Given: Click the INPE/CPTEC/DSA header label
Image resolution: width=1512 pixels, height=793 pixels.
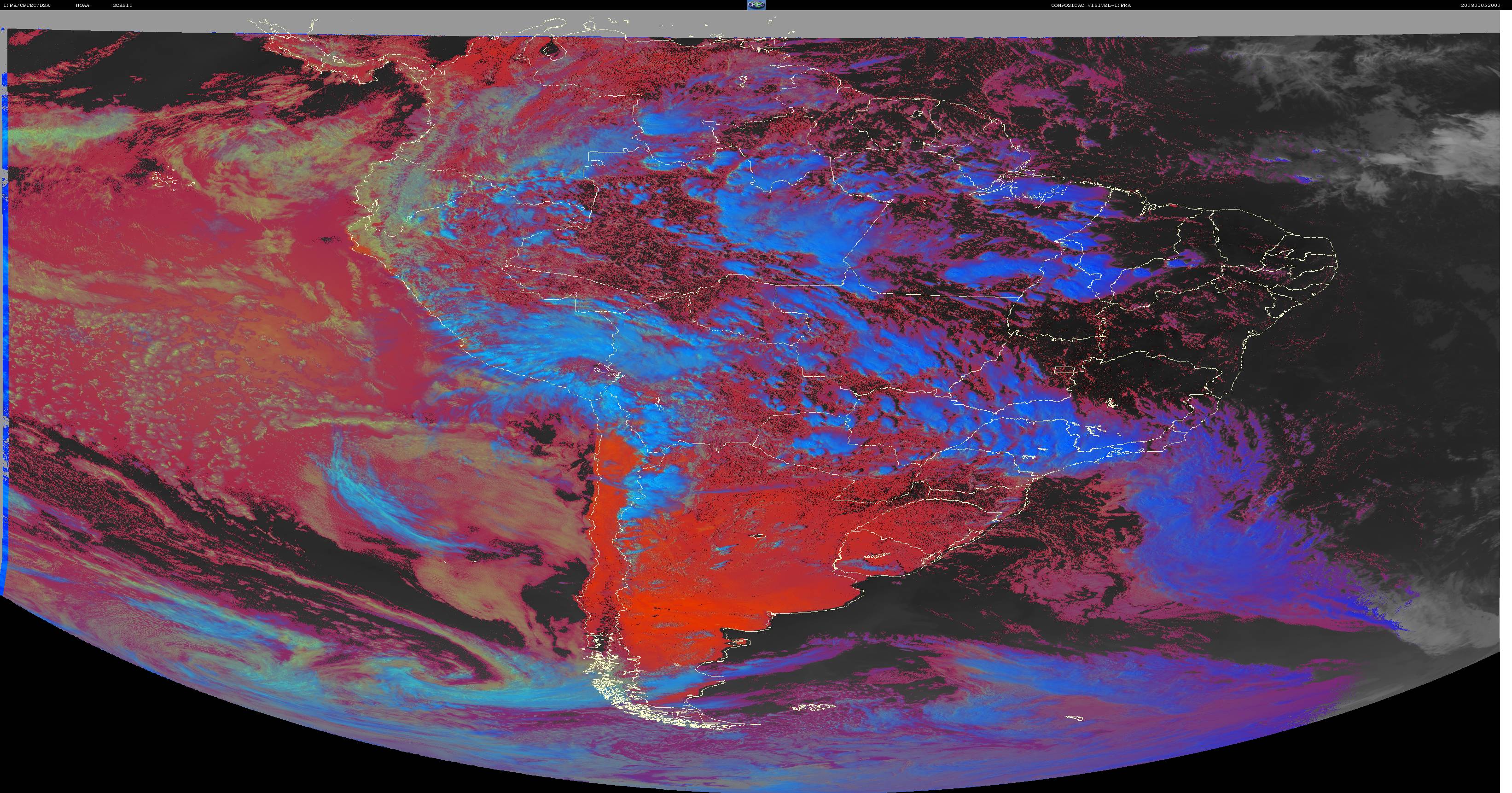Looking at the screenshot, I should coord(26,5).
